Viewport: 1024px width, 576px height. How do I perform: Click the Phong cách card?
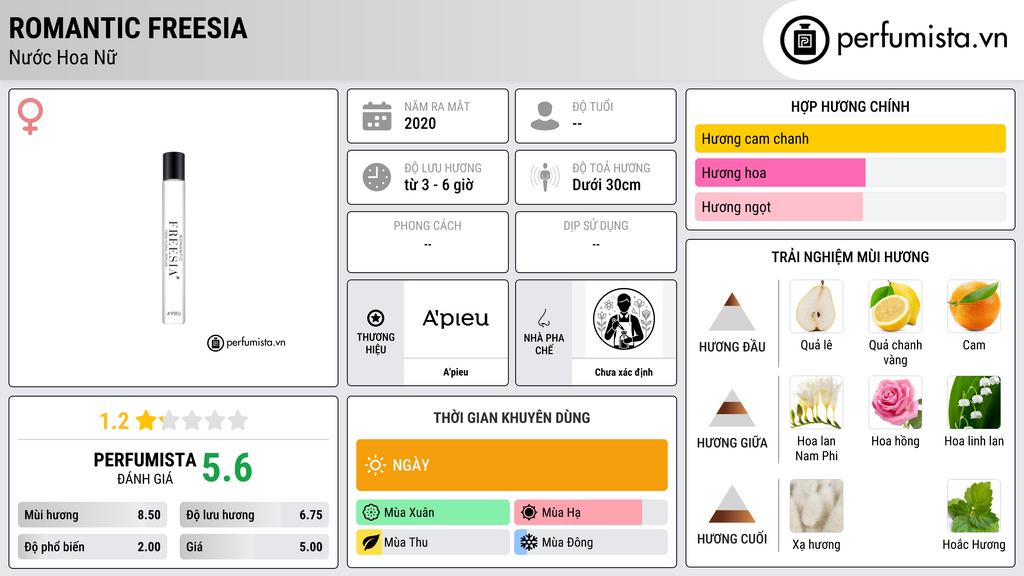click(428, 242)
